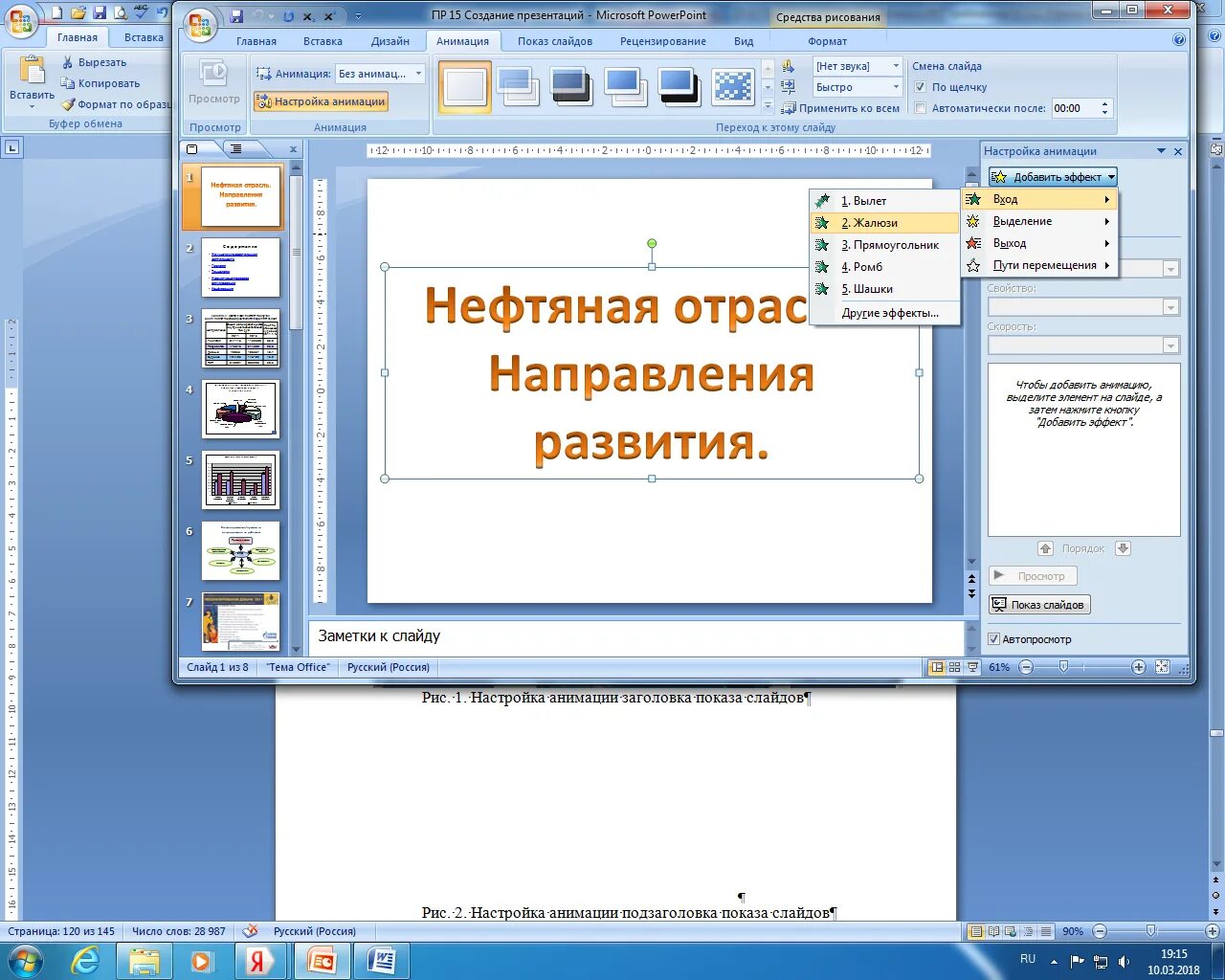Choose the Ромб entrance effect
1225x980 pixels.
(x=884, y=267)
